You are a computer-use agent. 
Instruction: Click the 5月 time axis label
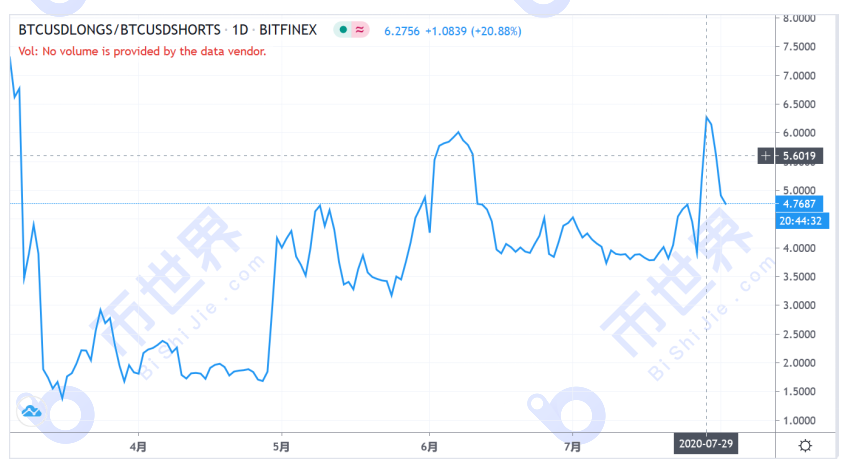click(281, 447)
